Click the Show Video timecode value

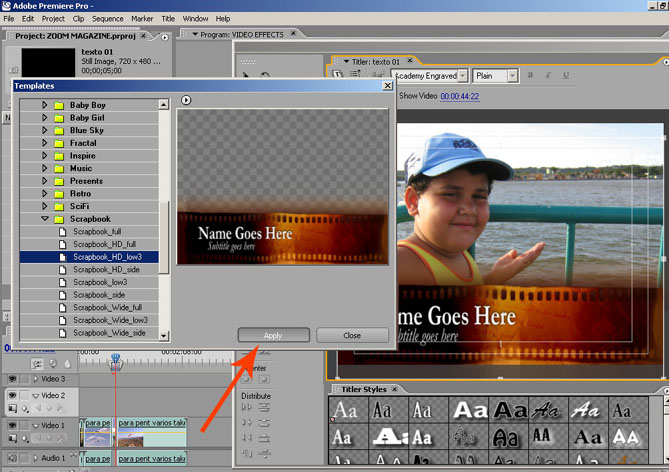pyautogui.click(x=460, y=96)
